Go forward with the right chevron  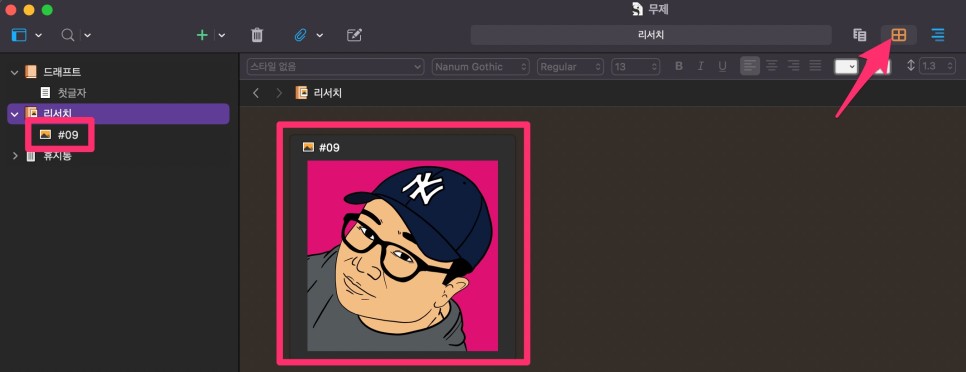(279, 93)
